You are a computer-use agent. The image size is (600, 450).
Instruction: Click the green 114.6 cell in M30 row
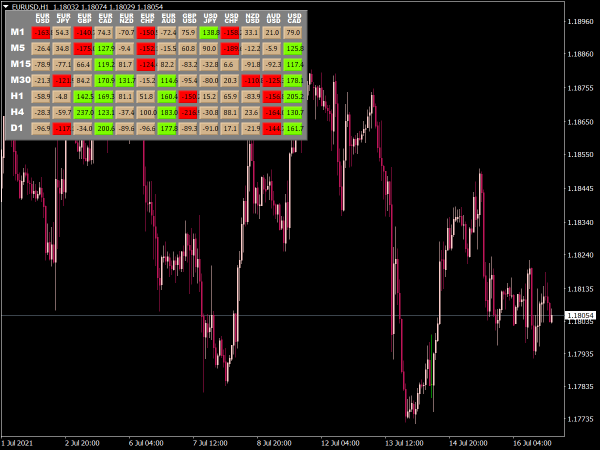167,80
